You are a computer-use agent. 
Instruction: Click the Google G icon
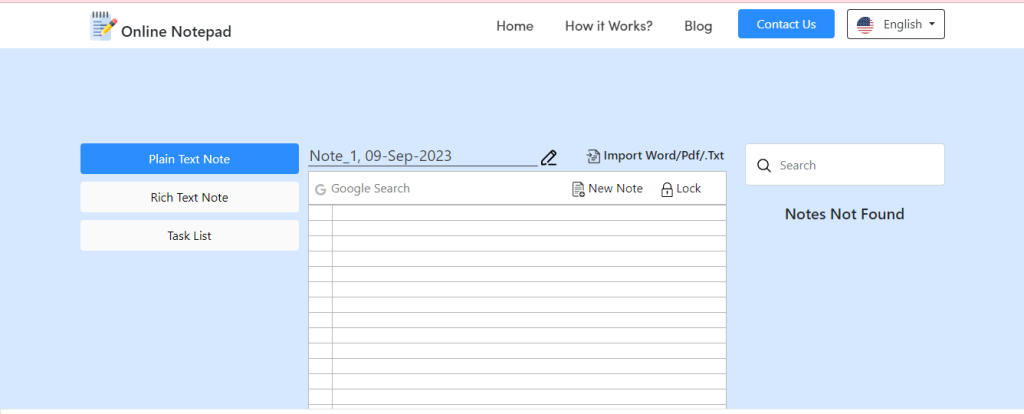click(320, 189)
